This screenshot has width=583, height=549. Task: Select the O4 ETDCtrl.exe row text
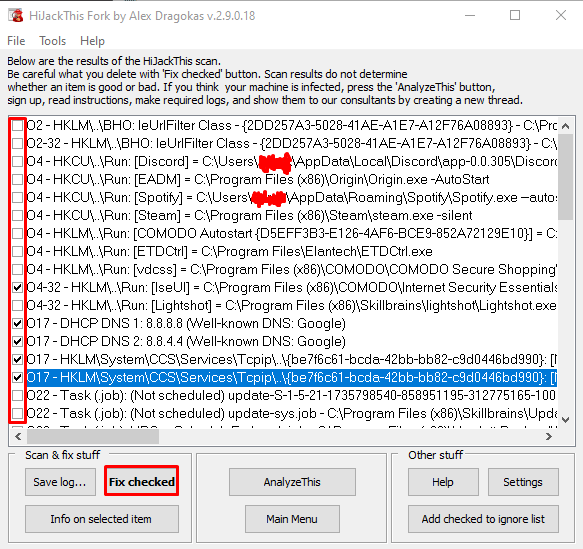click(x=230, y=252)
